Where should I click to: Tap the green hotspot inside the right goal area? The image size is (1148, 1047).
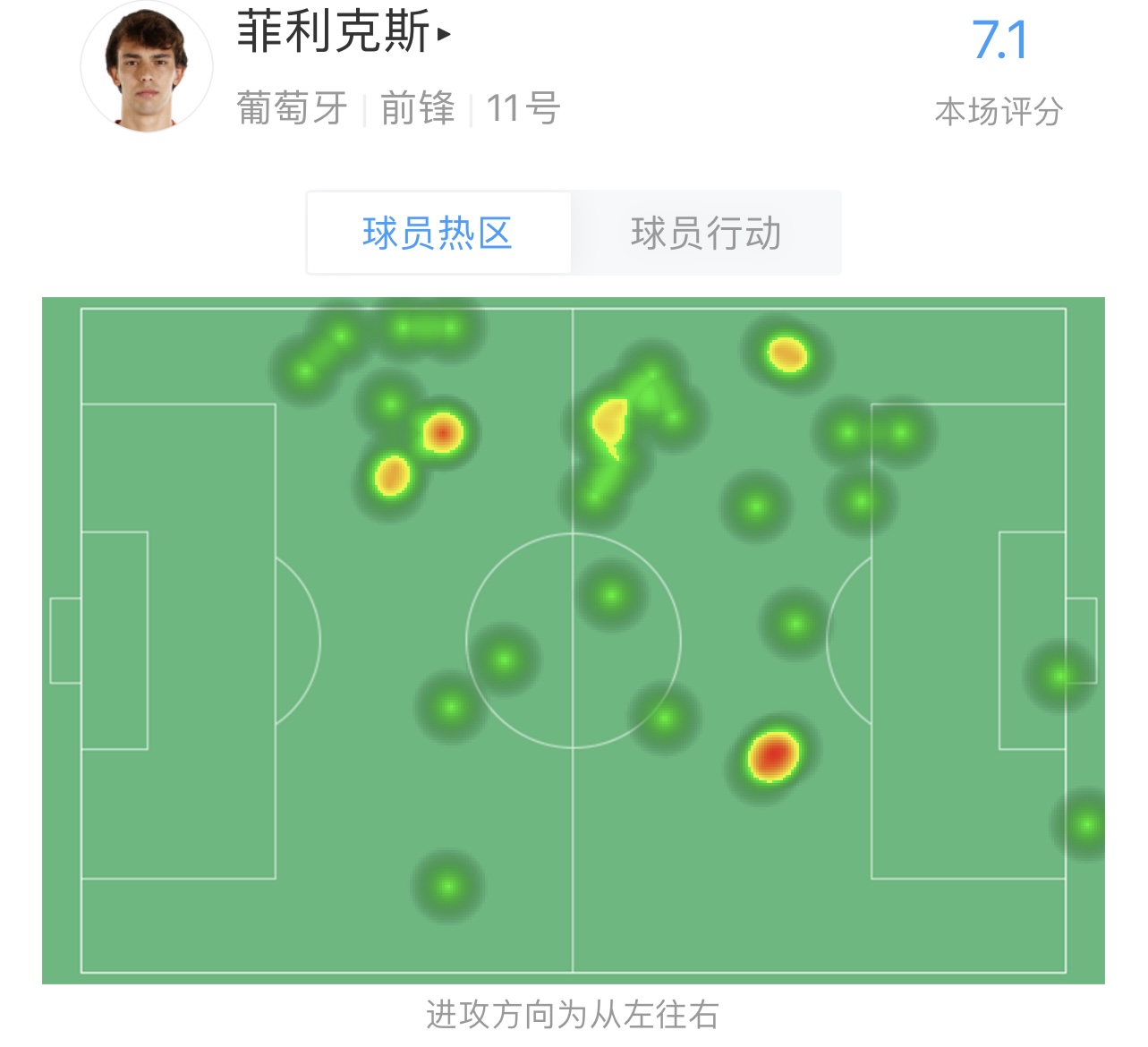pos(1059,676)
